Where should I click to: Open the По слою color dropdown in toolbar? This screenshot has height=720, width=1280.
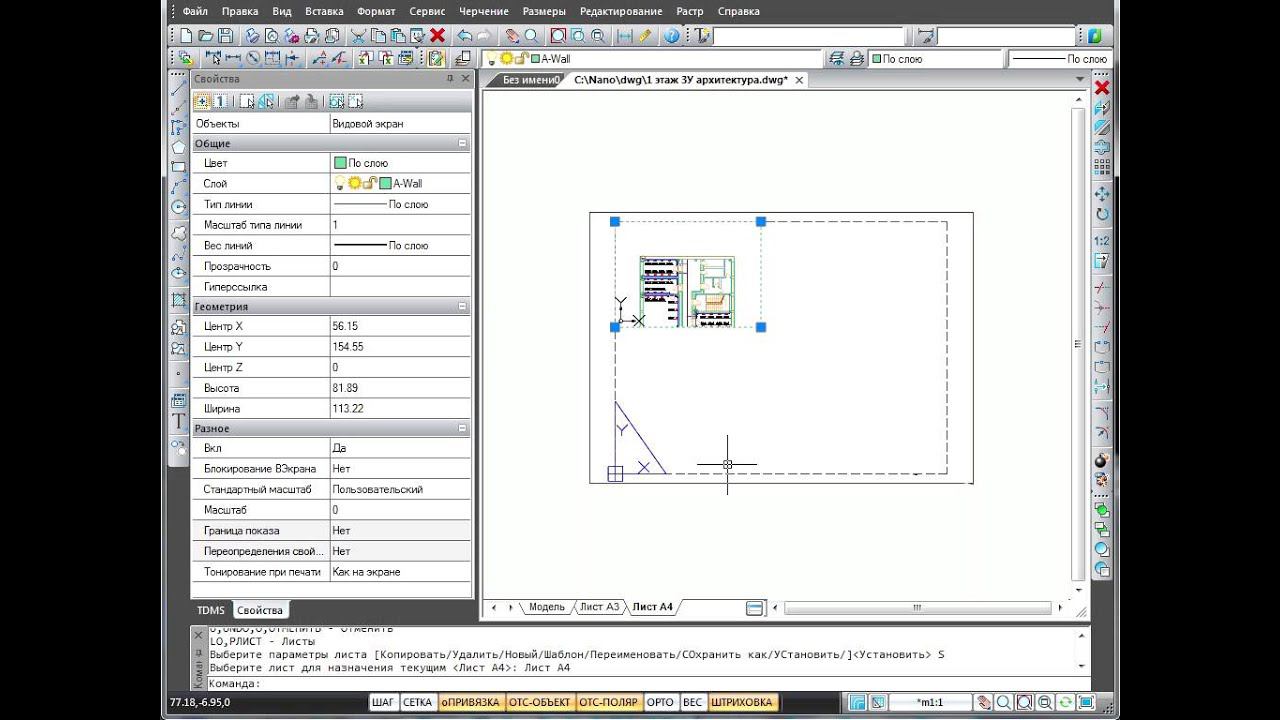(x=934, y=59)
